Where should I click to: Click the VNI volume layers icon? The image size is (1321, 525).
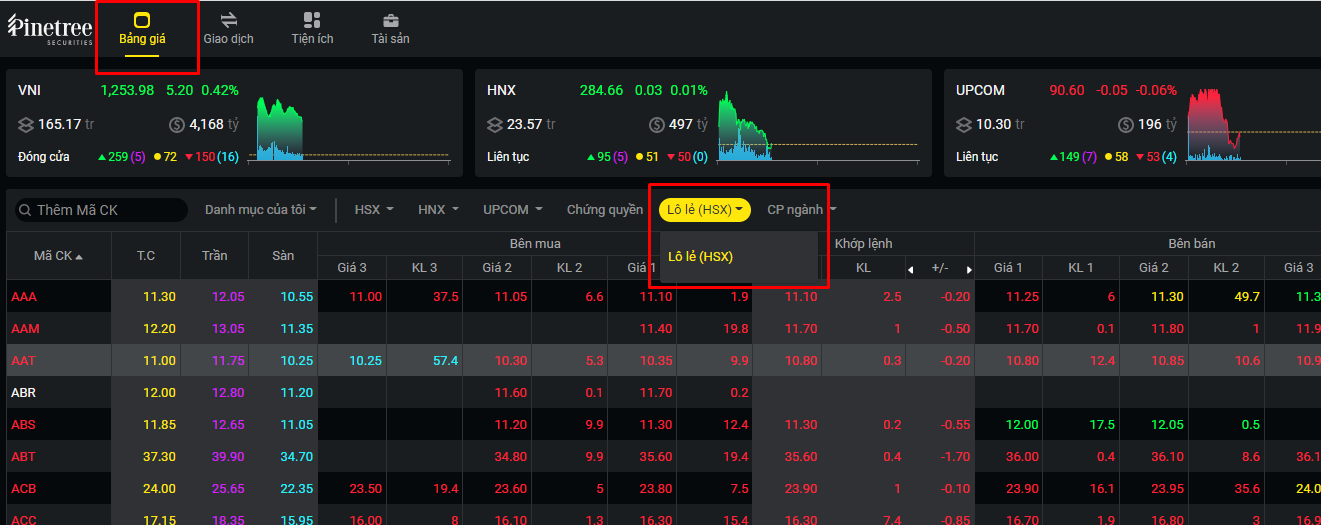[x=26, y=125]
